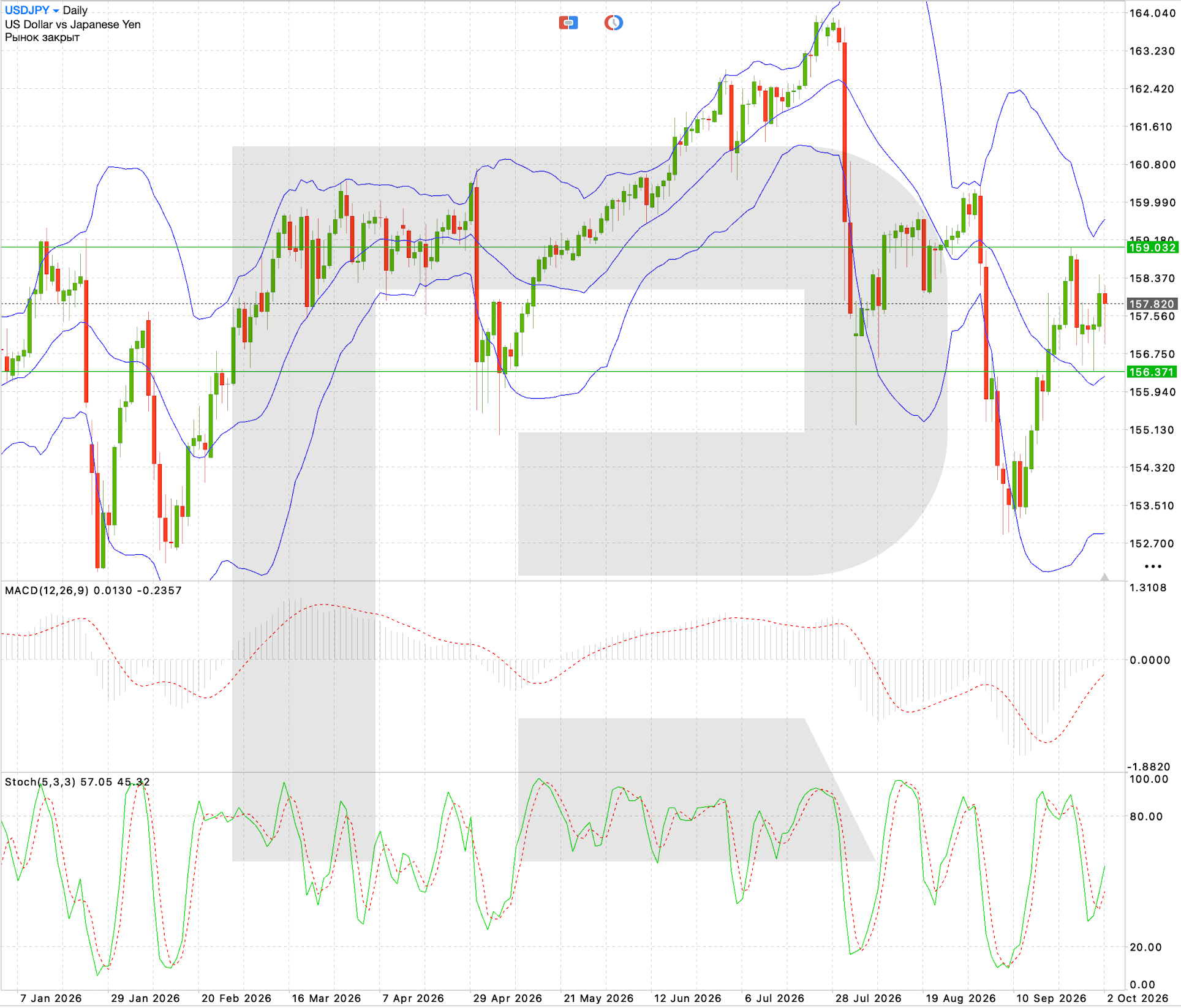Click the 29 Apr 2026 date label
This screenshot has height=1008, width=1181.
click(508, 998)
